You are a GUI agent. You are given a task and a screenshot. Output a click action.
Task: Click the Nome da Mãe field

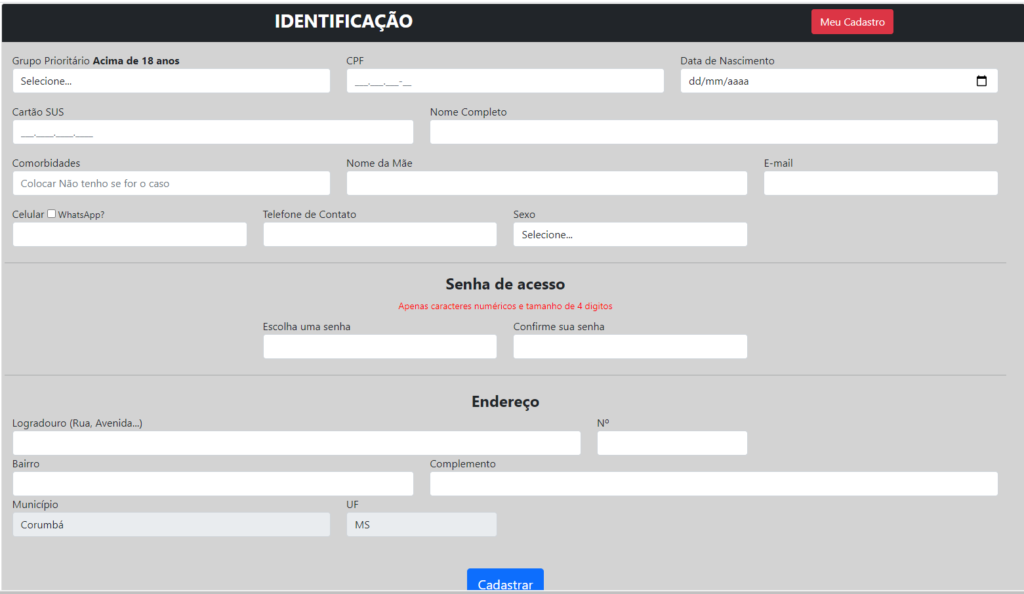click(547, 183)
